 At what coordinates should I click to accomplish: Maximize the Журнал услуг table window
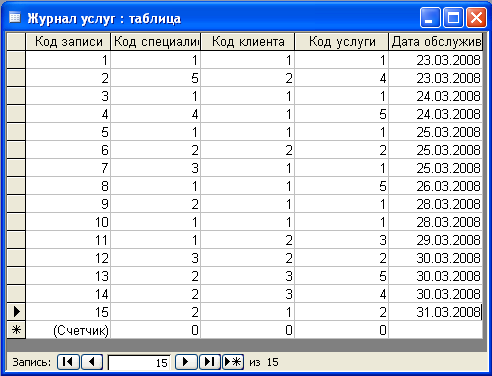(453, 17)
